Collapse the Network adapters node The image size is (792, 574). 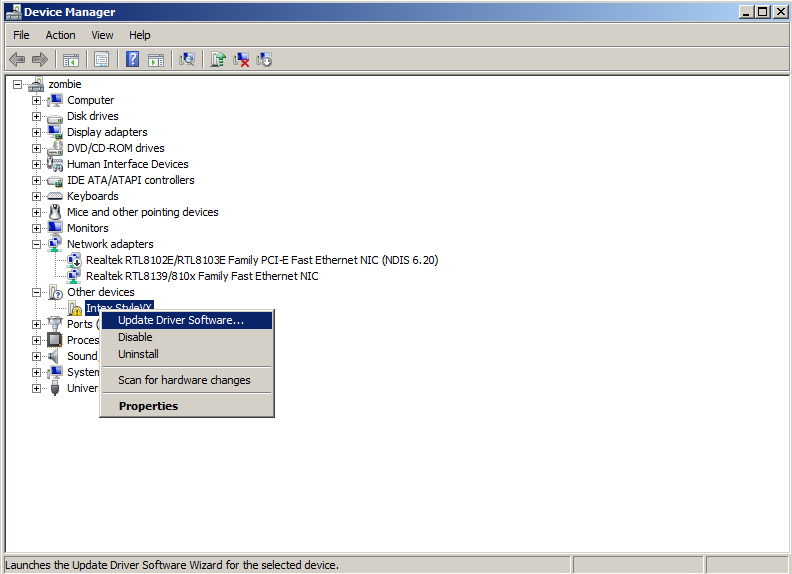click(36, 244)
